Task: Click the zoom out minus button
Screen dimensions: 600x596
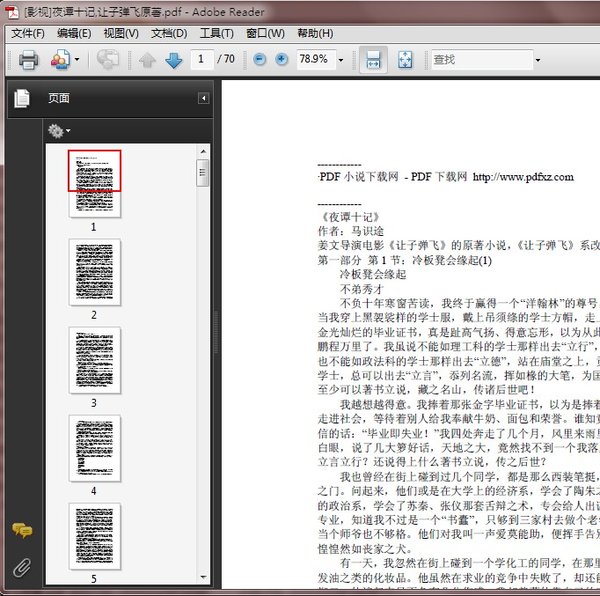Action: click(x=260, y=60)
